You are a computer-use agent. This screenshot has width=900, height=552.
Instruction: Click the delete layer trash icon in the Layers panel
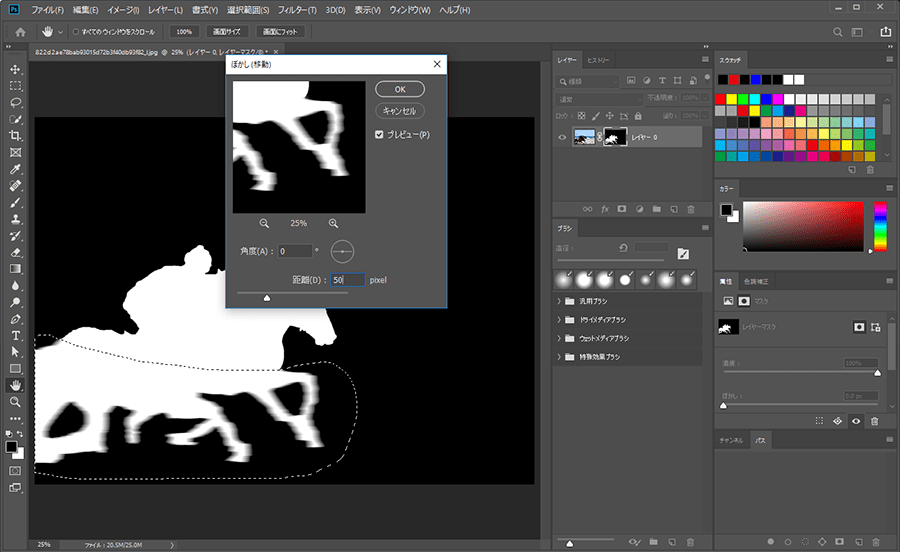click(x=692, y=209)
